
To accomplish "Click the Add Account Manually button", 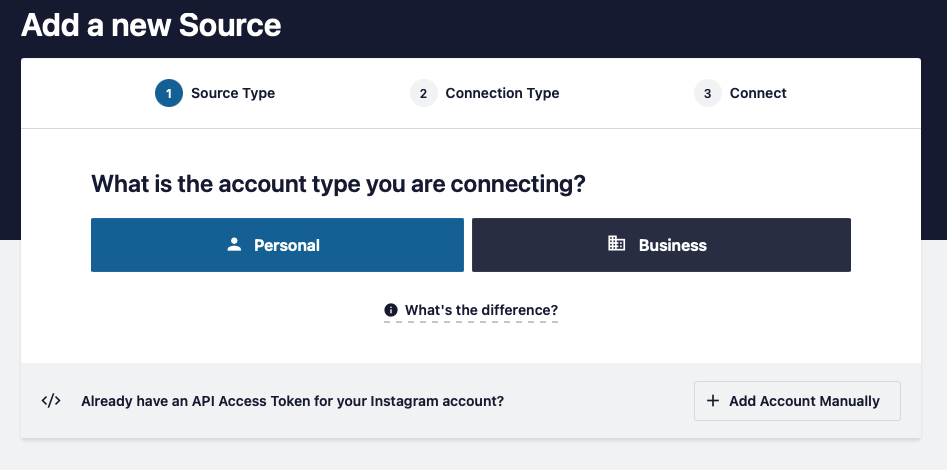I will [797, 401].
